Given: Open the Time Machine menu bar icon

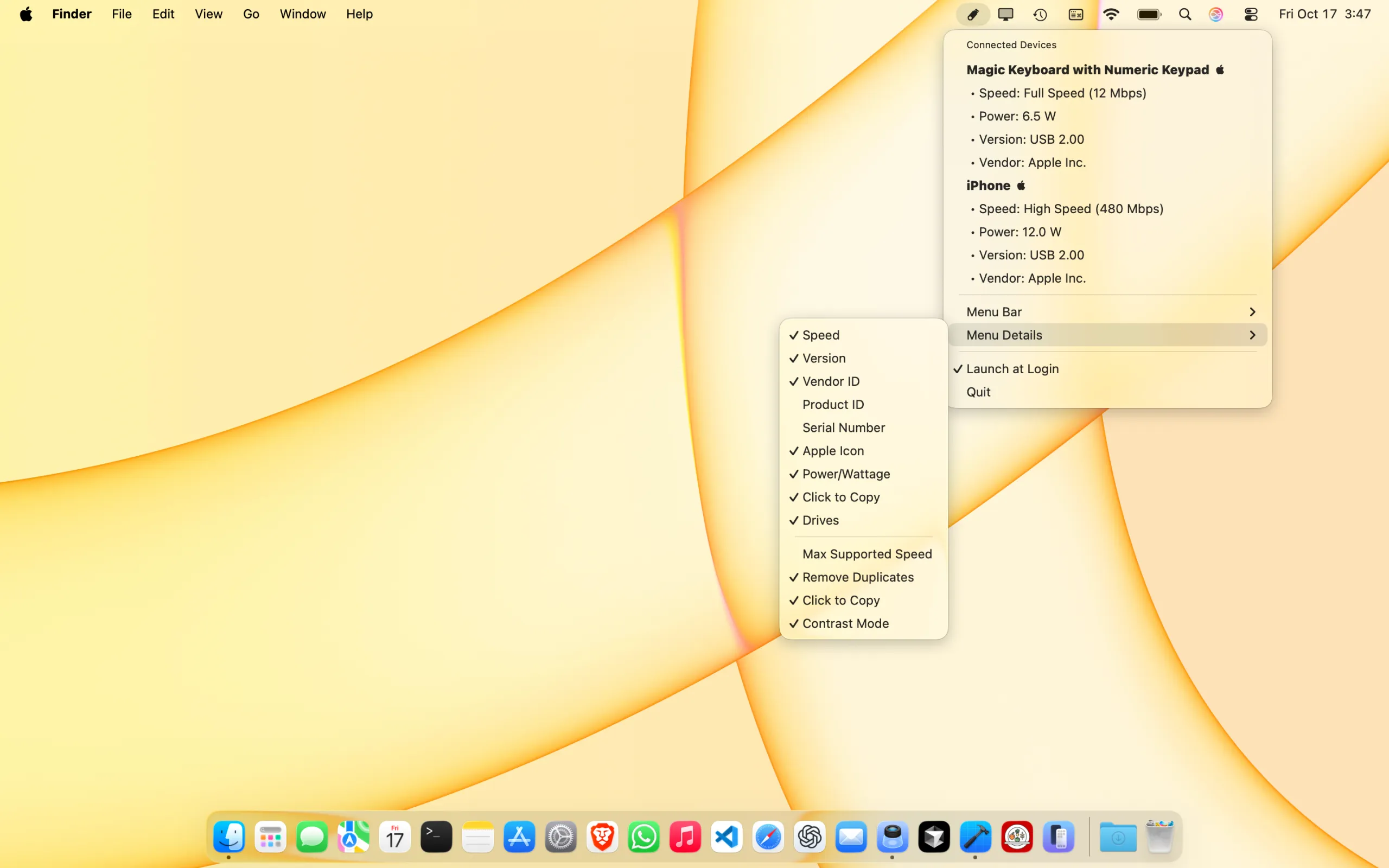Looking at the screenshot, I should [x=1040, y=14].
